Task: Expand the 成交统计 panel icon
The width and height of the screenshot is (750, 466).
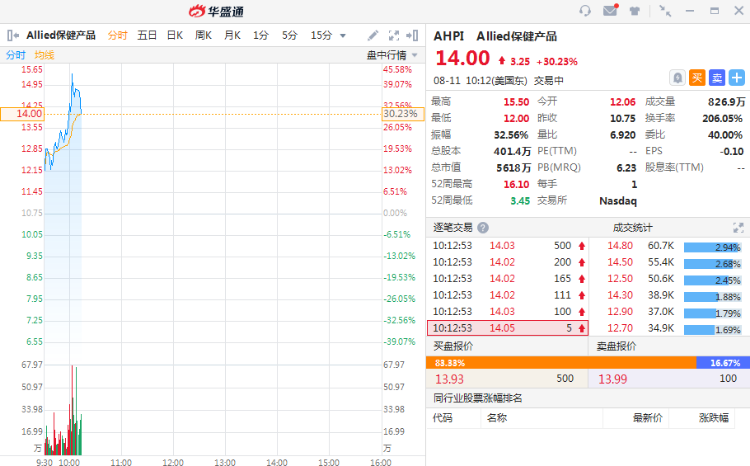Action: 738,228
